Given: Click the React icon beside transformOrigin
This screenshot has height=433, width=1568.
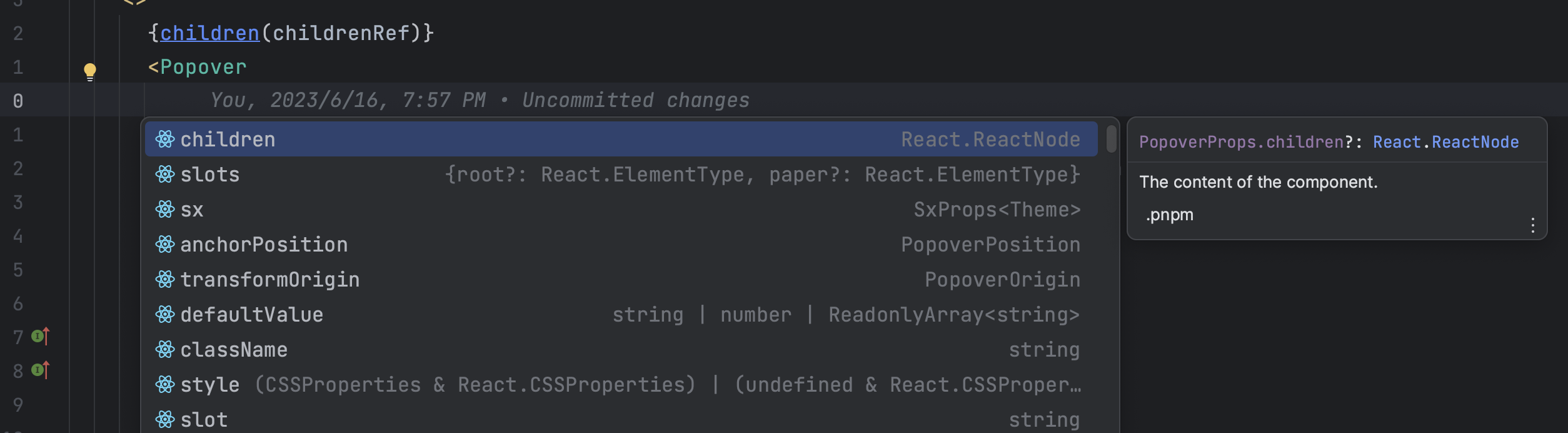Looking at the screenshot, I should (x=164, y=280).
